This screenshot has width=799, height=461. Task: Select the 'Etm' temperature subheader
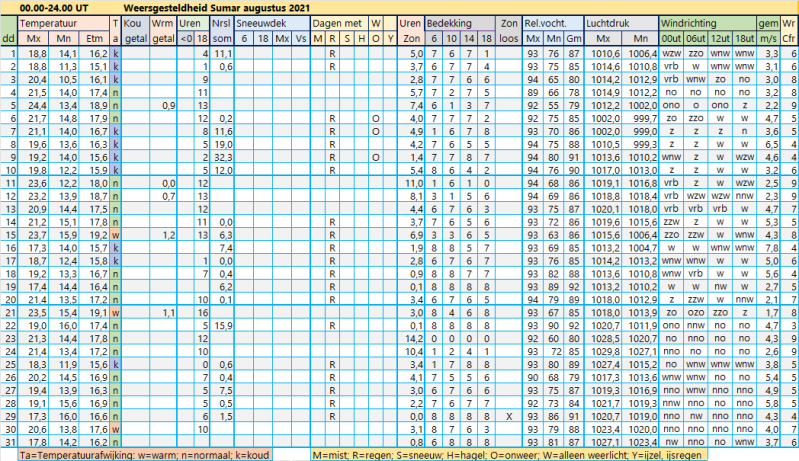[x=98, y=37]
